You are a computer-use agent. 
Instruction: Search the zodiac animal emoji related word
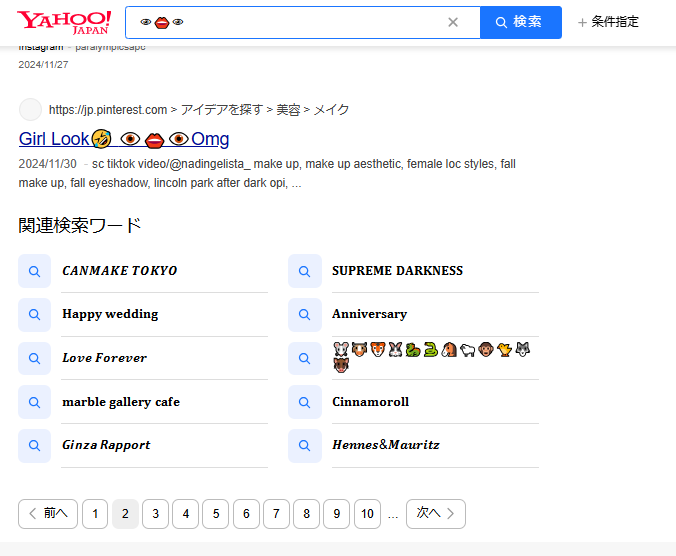click(431, 357)
